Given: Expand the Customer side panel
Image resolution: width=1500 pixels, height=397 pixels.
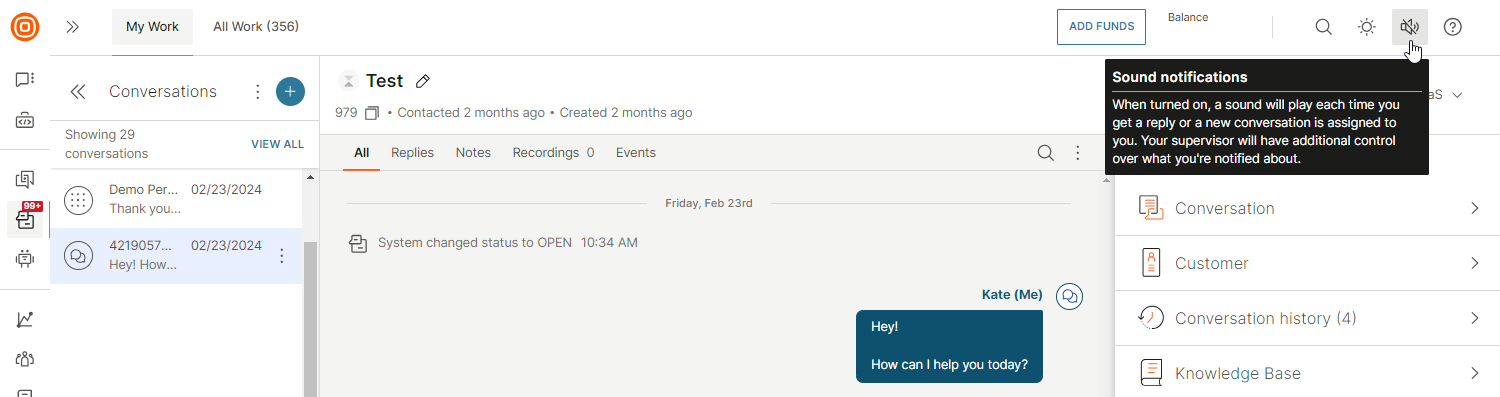Looking at the screenshot, I should pos(1307,263).
